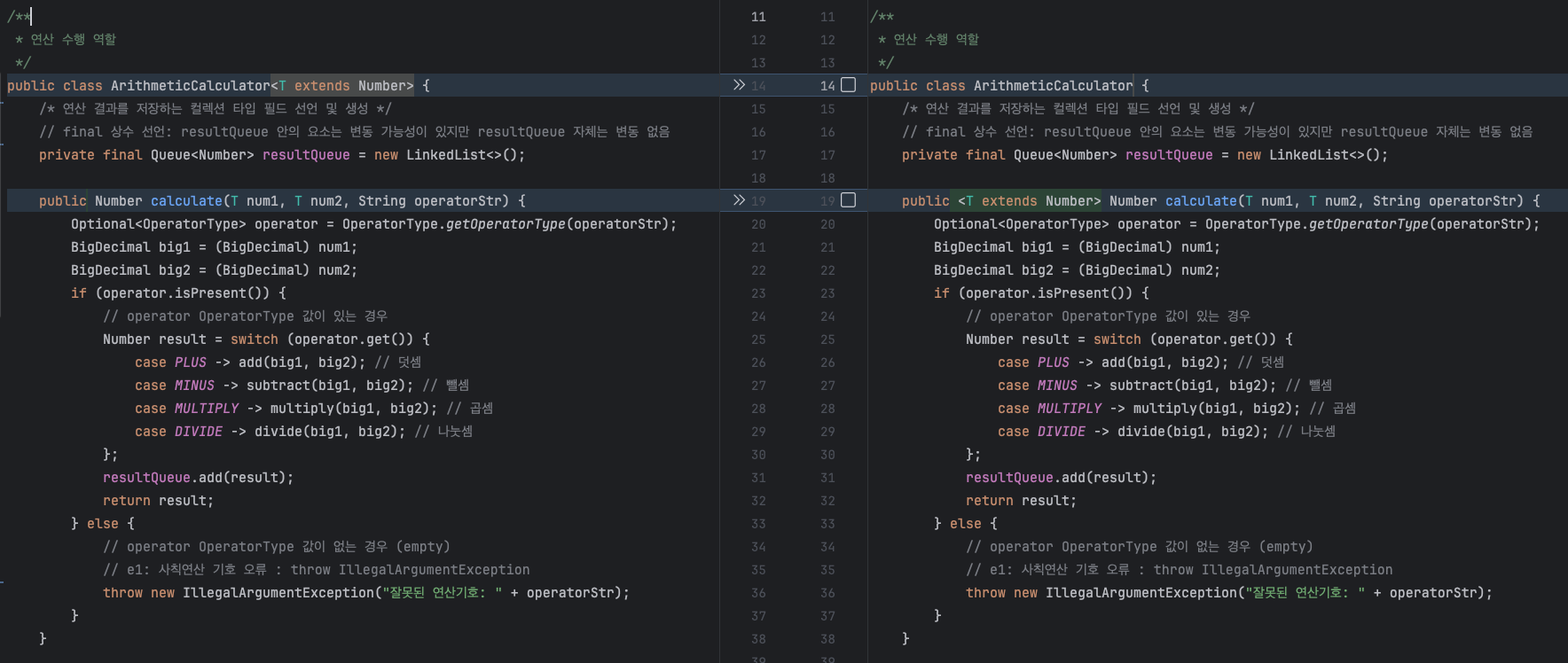1568x663 pixels.
Task: Click 'else' keyword in the left pane
Action: [x=103, y=524]
